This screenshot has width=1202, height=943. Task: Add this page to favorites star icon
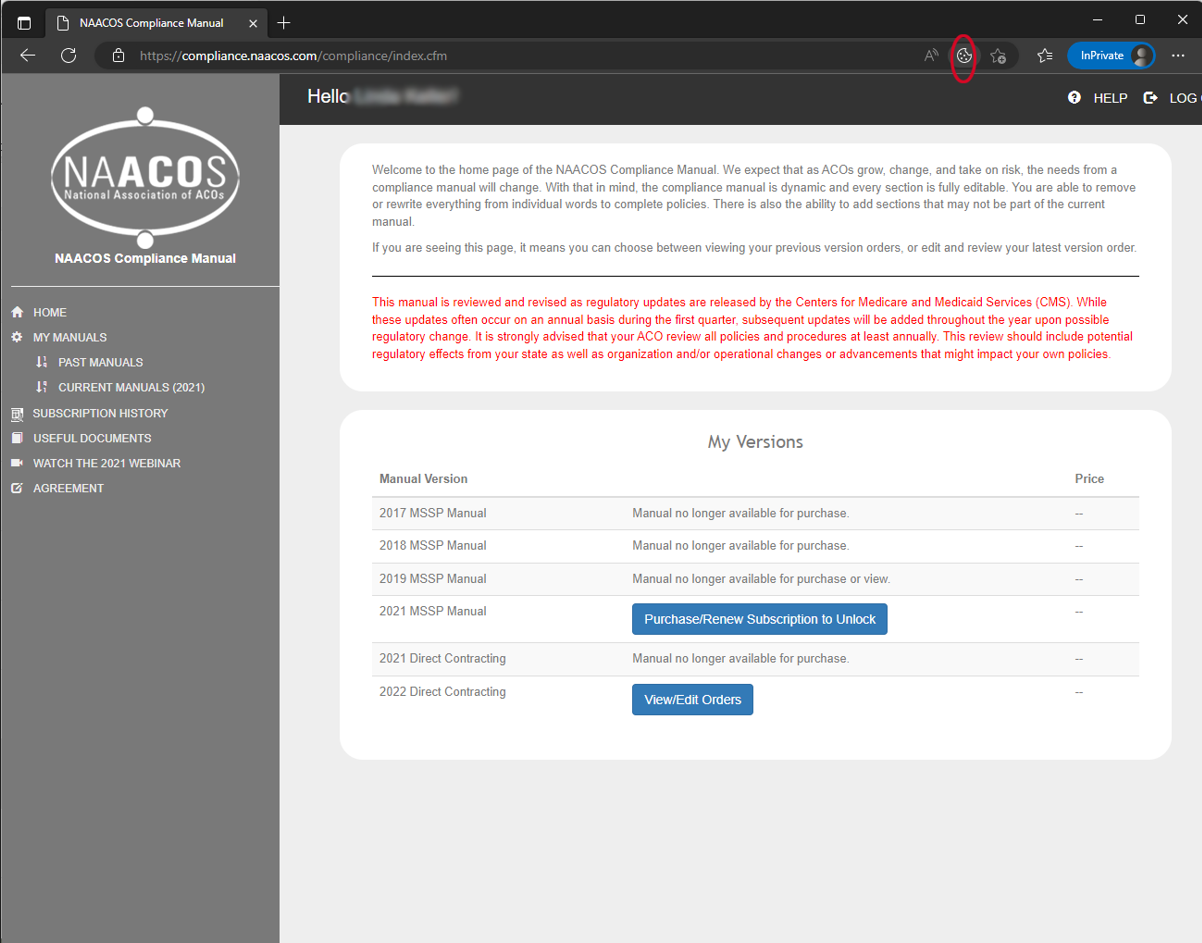pos(998,56)
